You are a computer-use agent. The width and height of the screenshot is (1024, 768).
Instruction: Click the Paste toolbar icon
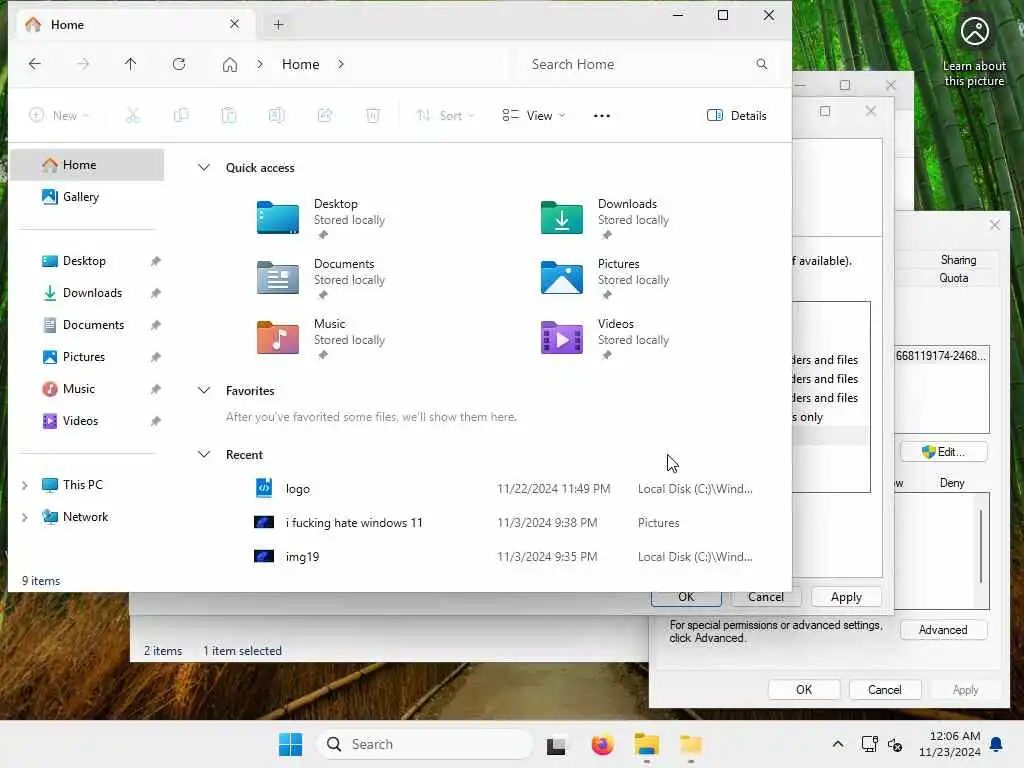click(229, 116)
